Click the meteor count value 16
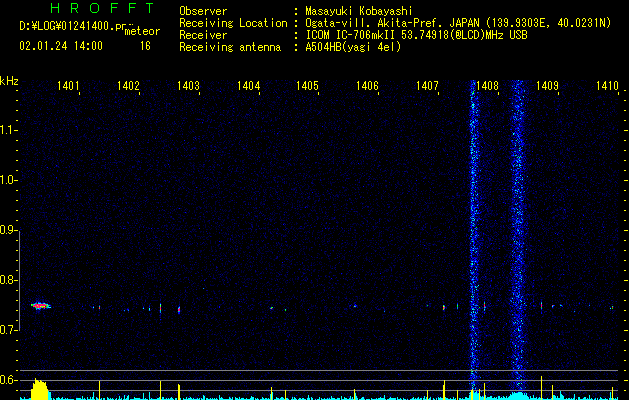This screenshot has height=400, width=629. (x=145, y=46)
